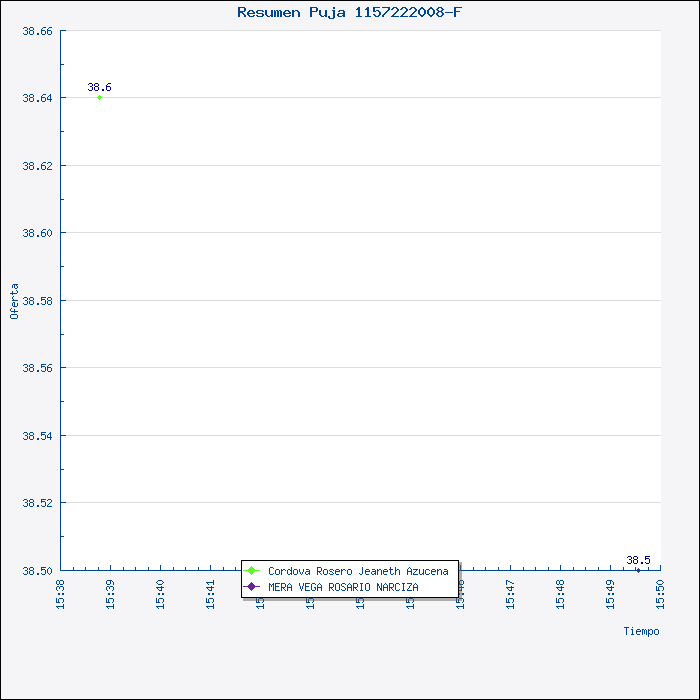Click the purple data point near 15:50

[x=638, y=569]
